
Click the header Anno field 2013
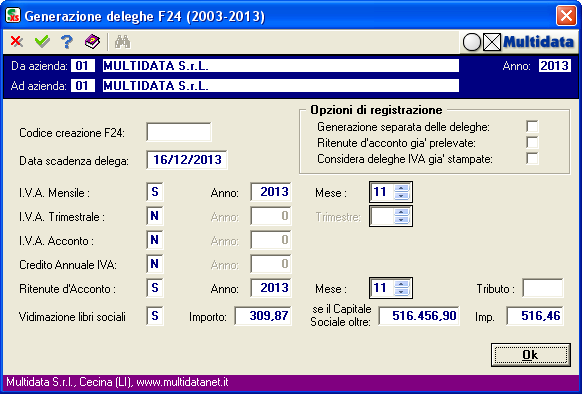[x=555, y=66]
